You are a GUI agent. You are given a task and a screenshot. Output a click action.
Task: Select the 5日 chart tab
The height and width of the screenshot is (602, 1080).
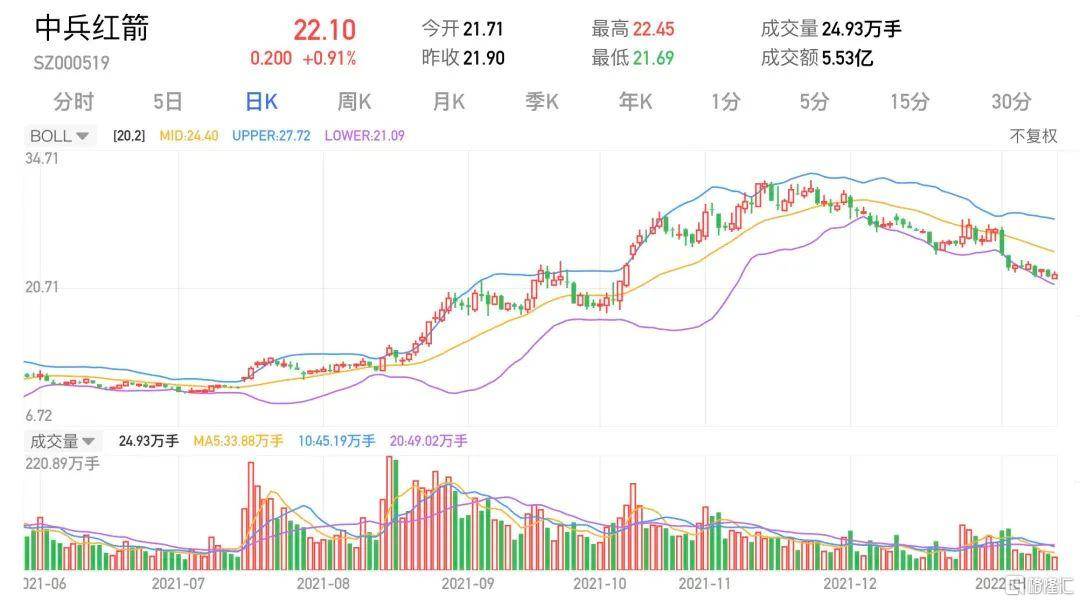pos(168,101)
